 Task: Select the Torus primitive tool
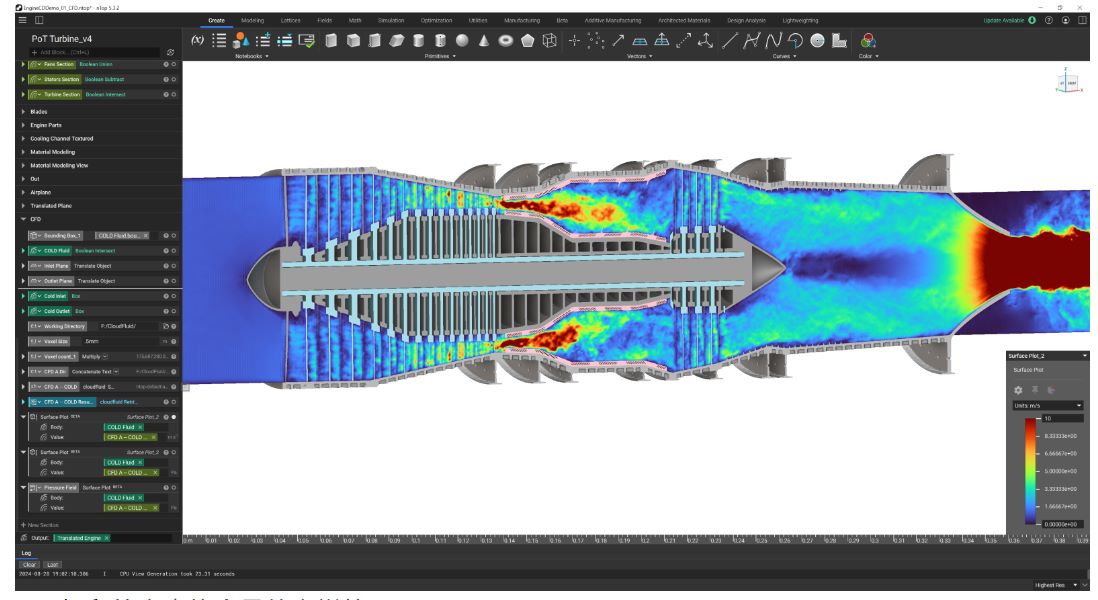tap(505, 40)
